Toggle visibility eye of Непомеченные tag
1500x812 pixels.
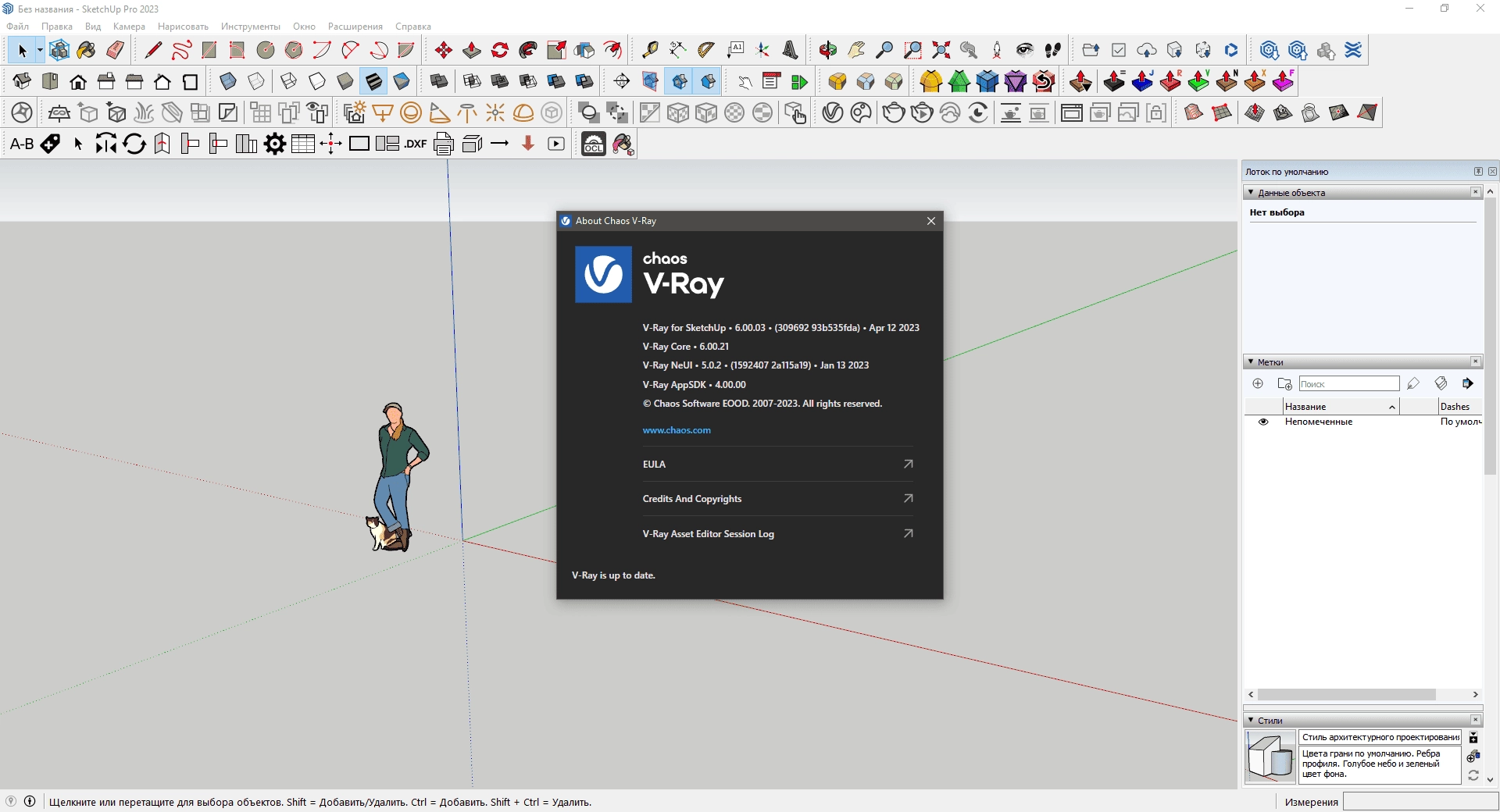1263,422
